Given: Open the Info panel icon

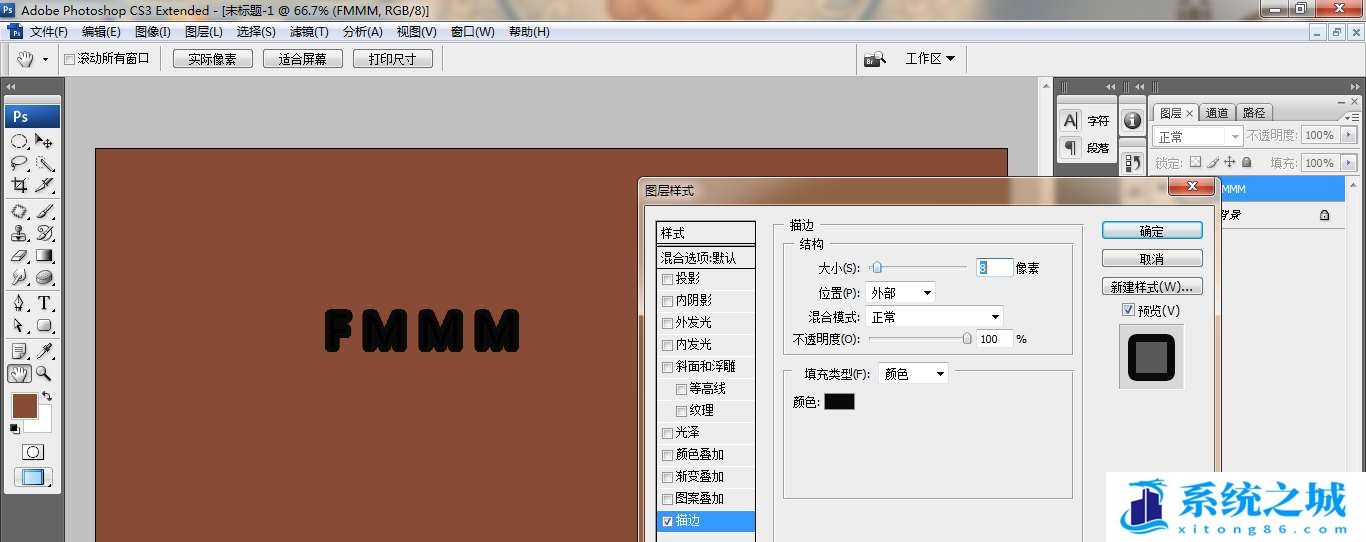Looking at the screenshot, I should pos(1132,120).
